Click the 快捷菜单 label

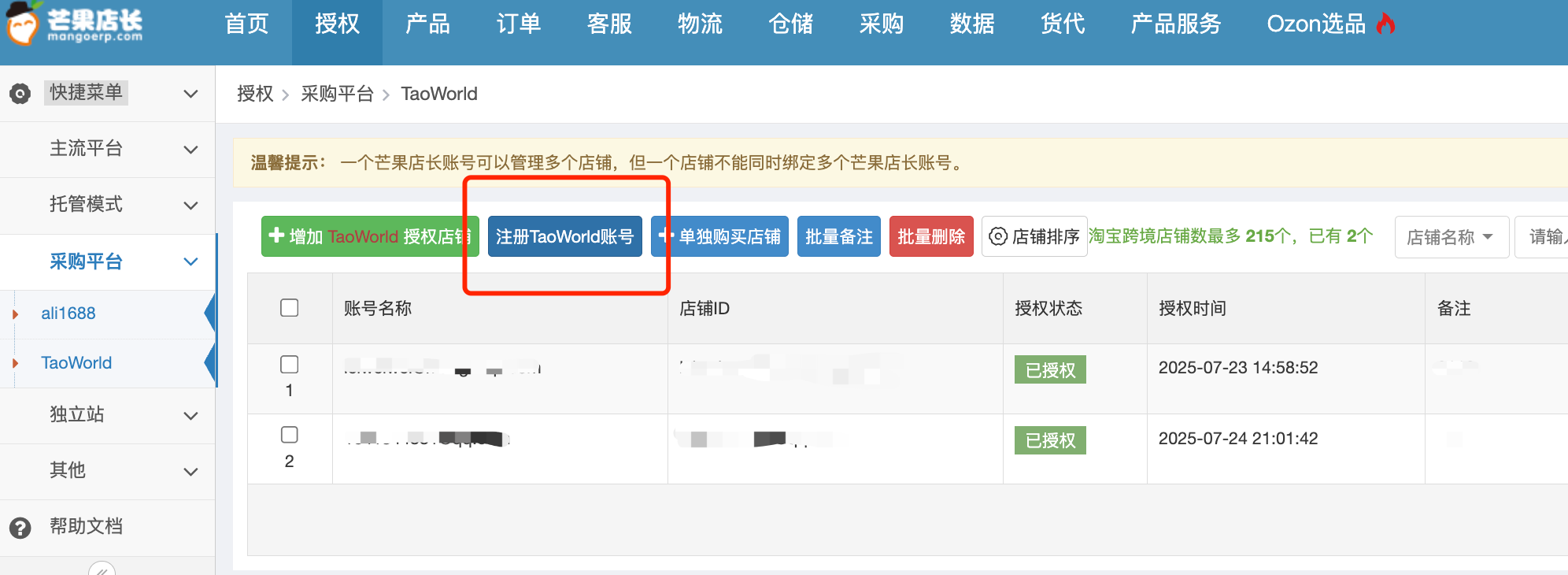click(x=86, y=93)
